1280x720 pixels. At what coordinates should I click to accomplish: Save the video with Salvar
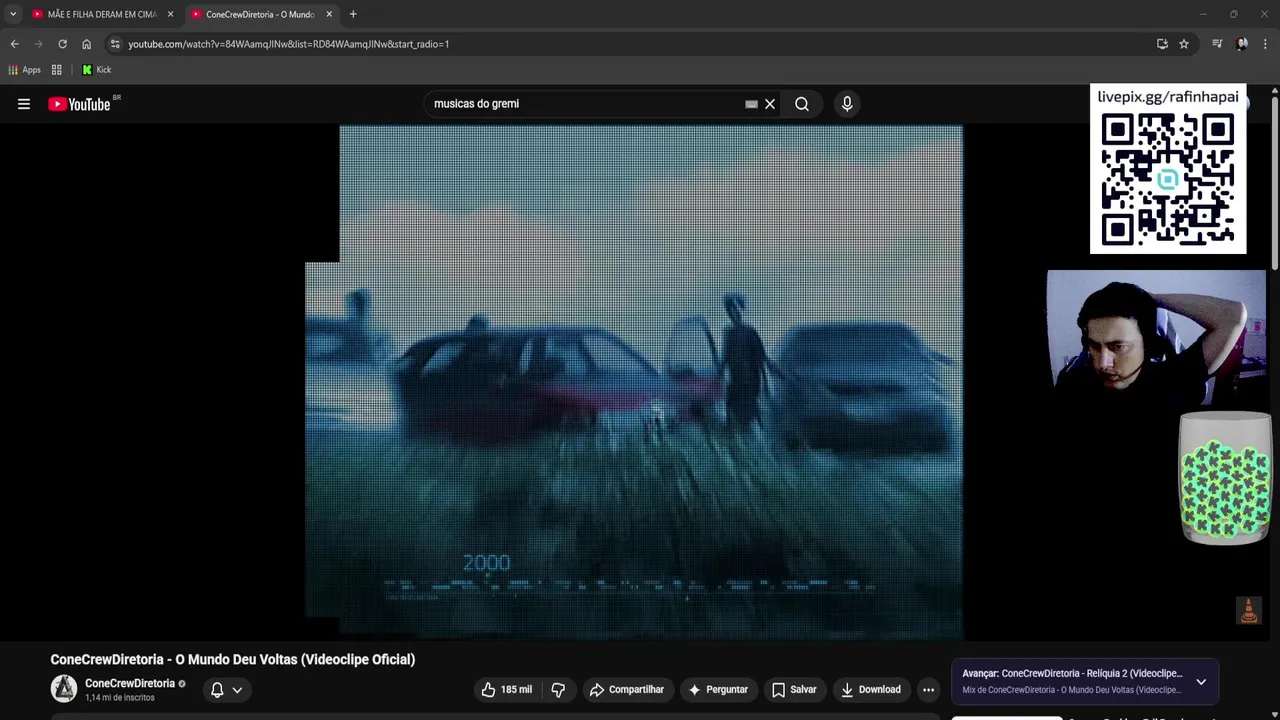coord(794,689)
